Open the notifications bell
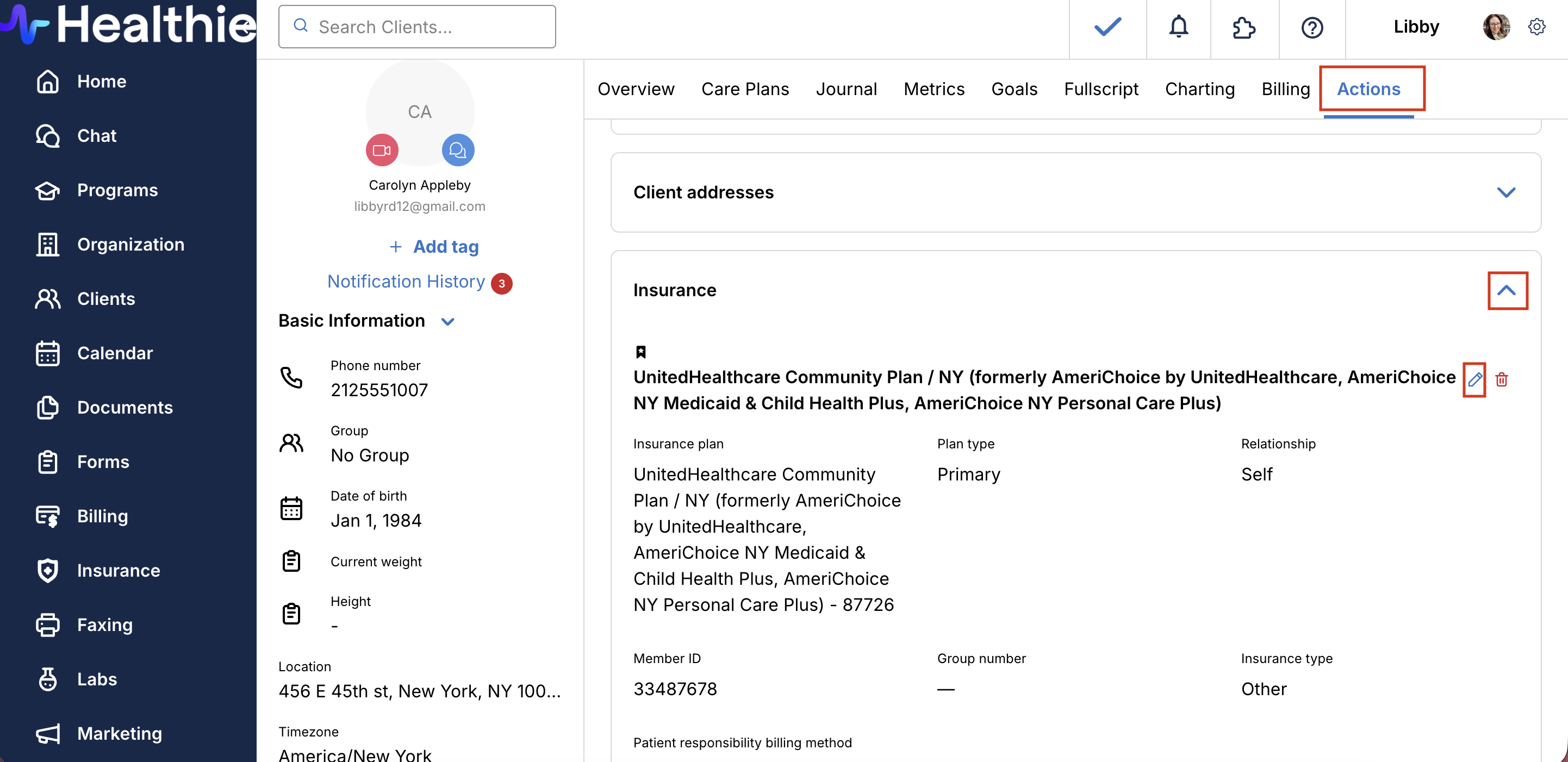Image resolution: width=1568 pixels, height=762 pixels. click(x=1178, y=27)
